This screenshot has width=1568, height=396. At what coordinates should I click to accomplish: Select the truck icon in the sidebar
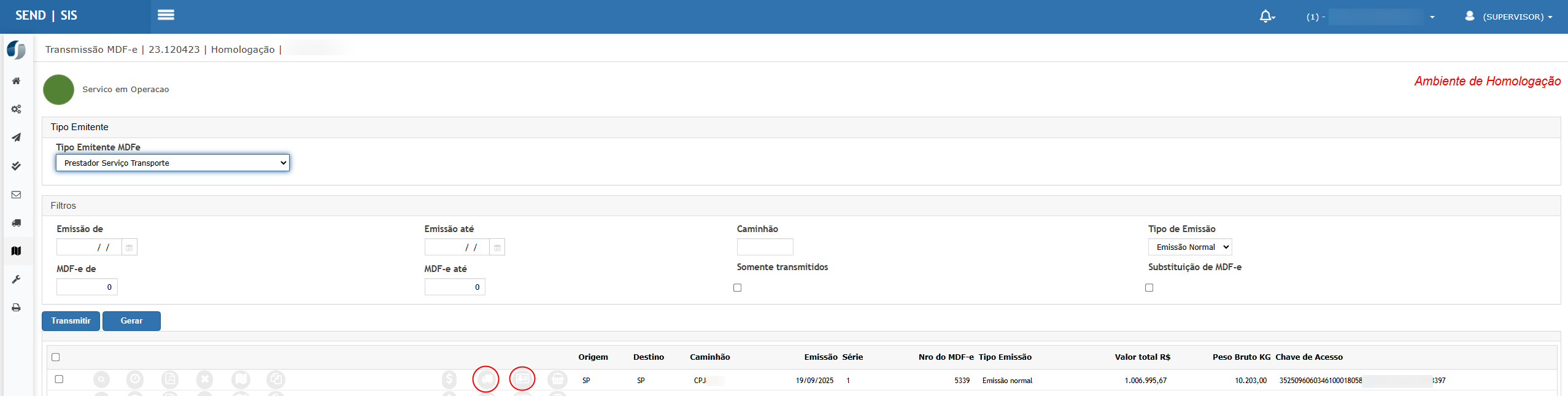pos(17,223)
